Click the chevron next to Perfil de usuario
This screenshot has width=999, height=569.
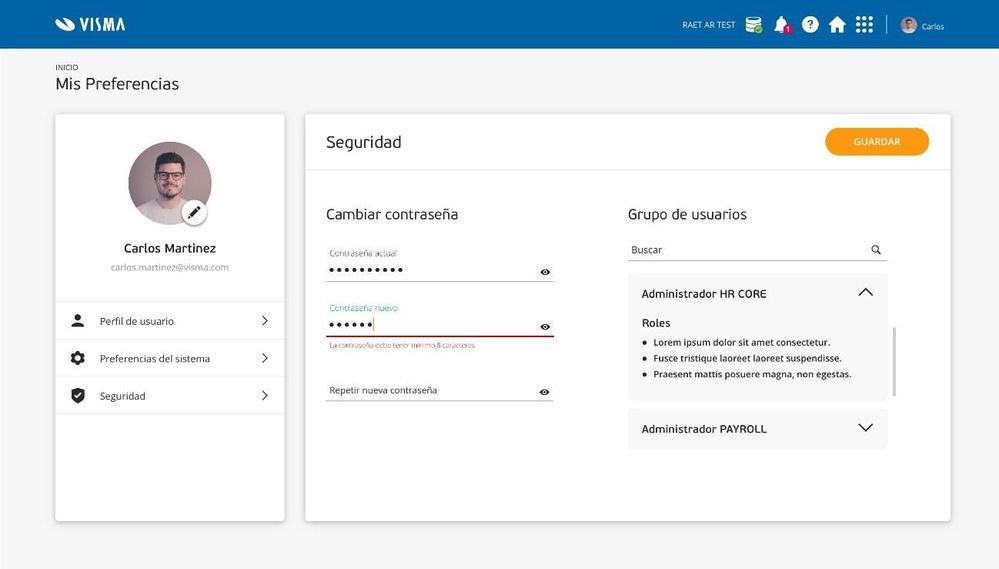pyautogui.click(x=264, y=321)
